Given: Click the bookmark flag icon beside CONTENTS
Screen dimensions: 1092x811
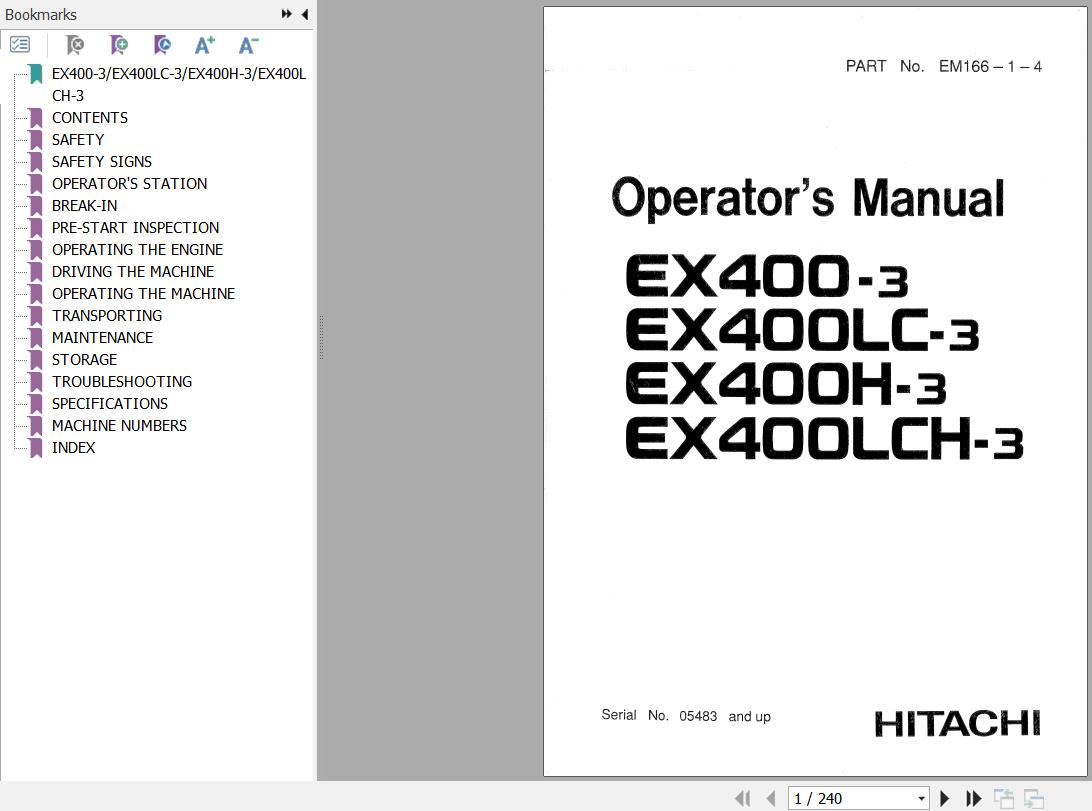Looking at the screenshot, I should [36, 118].
